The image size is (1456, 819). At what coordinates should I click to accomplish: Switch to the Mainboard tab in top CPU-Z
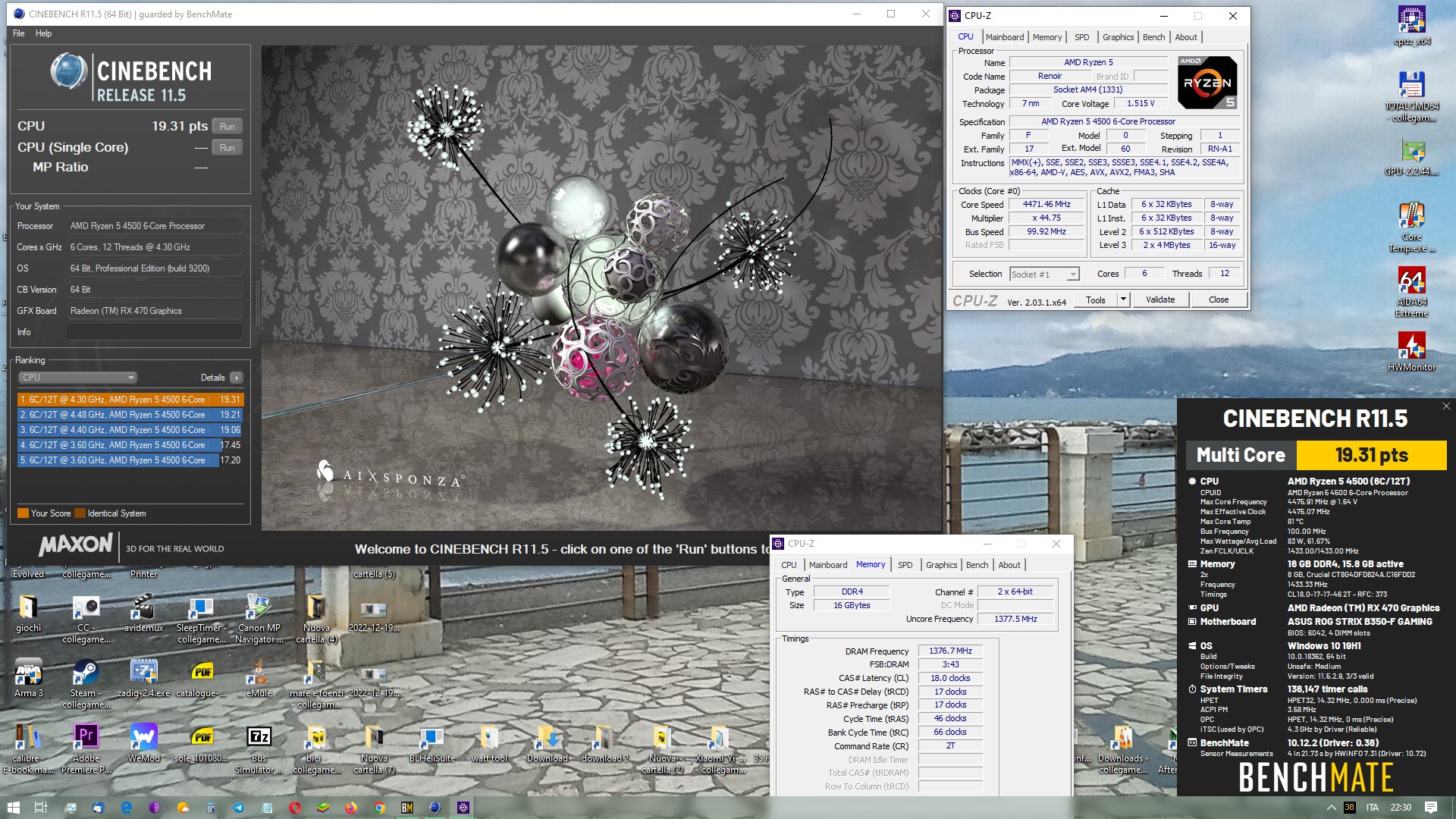tap(1005, 37)
